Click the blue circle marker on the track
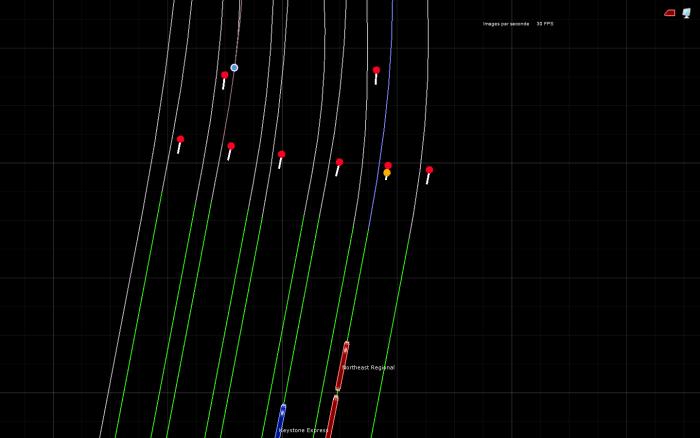This screenshot has width=700, height=438. (x=234, y=68)
